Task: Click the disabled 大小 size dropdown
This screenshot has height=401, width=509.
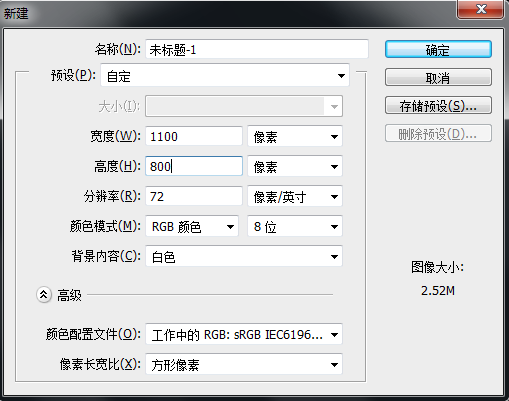Action: point(244,106)
